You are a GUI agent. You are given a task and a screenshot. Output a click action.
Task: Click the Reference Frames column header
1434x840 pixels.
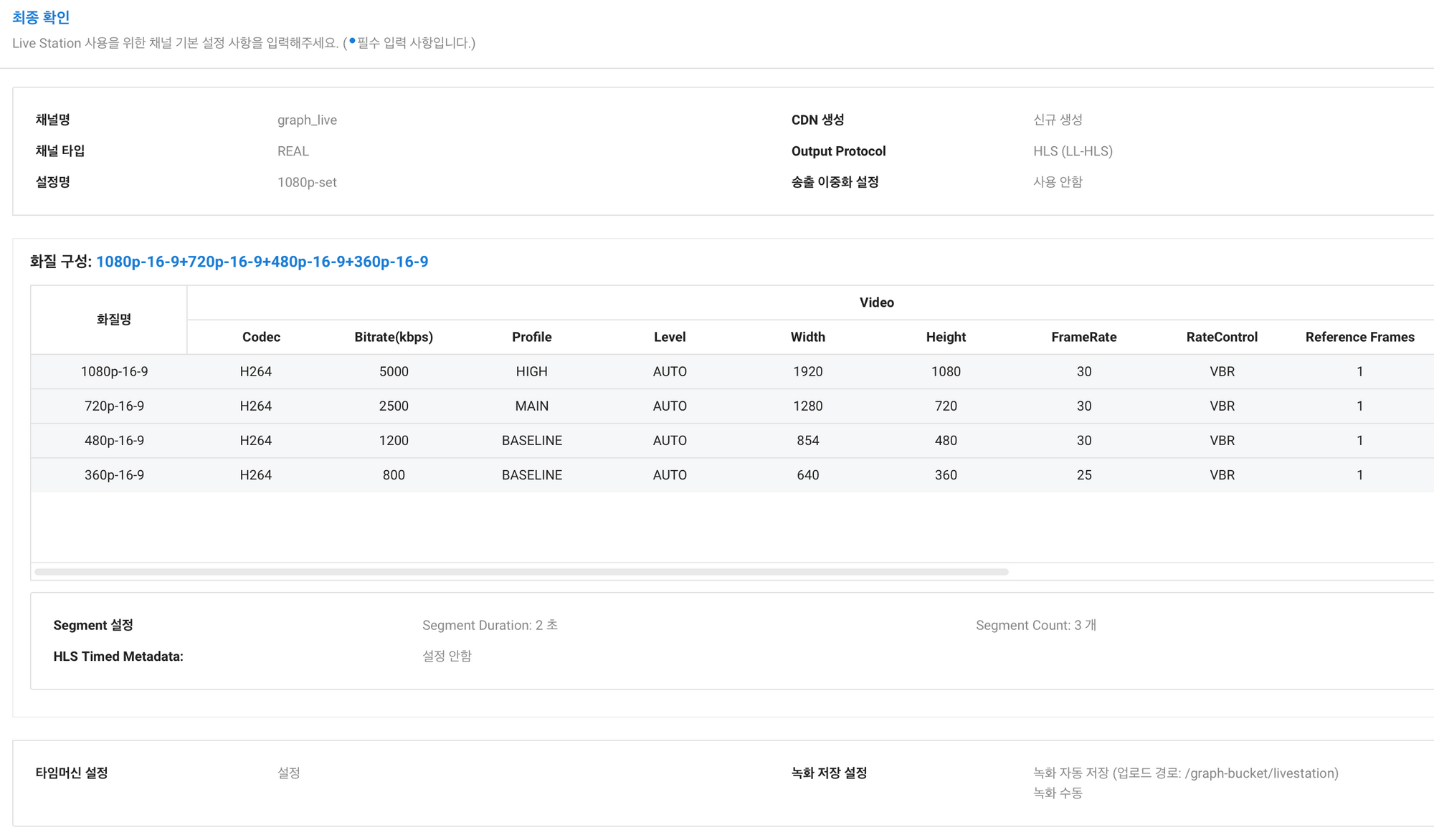pos(1359,337)
